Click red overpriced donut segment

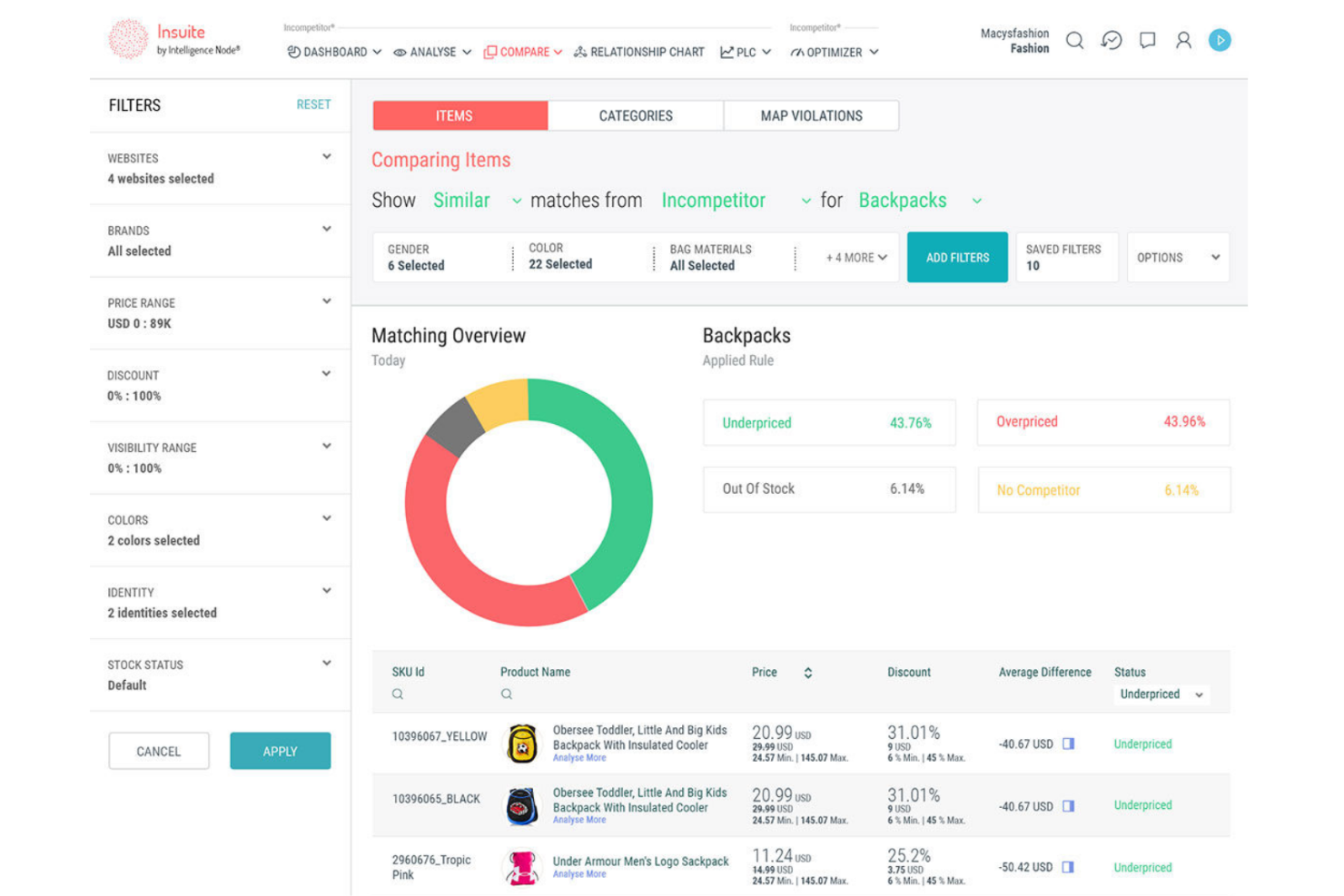pyautogui.click(x=445, y=558)
